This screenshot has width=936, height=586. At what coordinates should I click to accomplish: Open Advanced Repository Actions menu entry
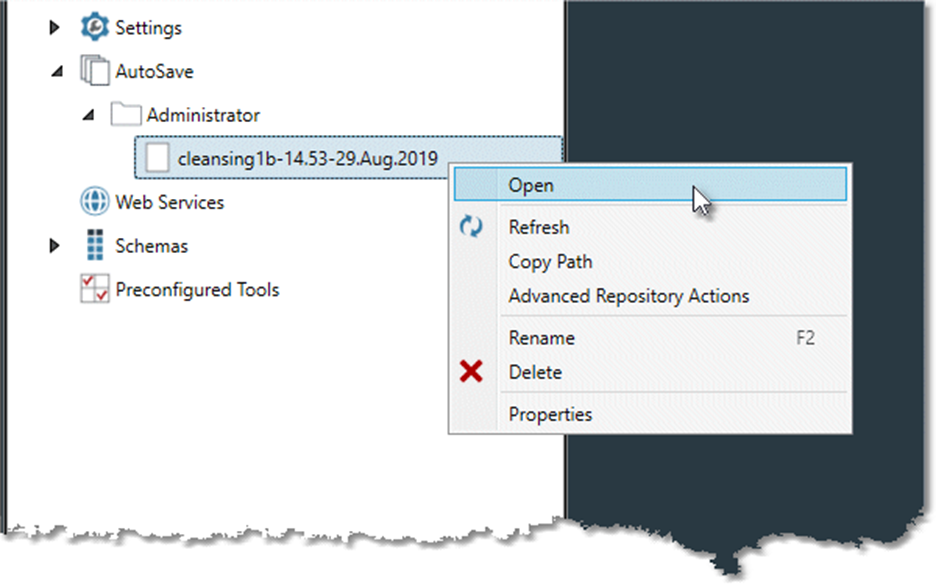point(628,296)
